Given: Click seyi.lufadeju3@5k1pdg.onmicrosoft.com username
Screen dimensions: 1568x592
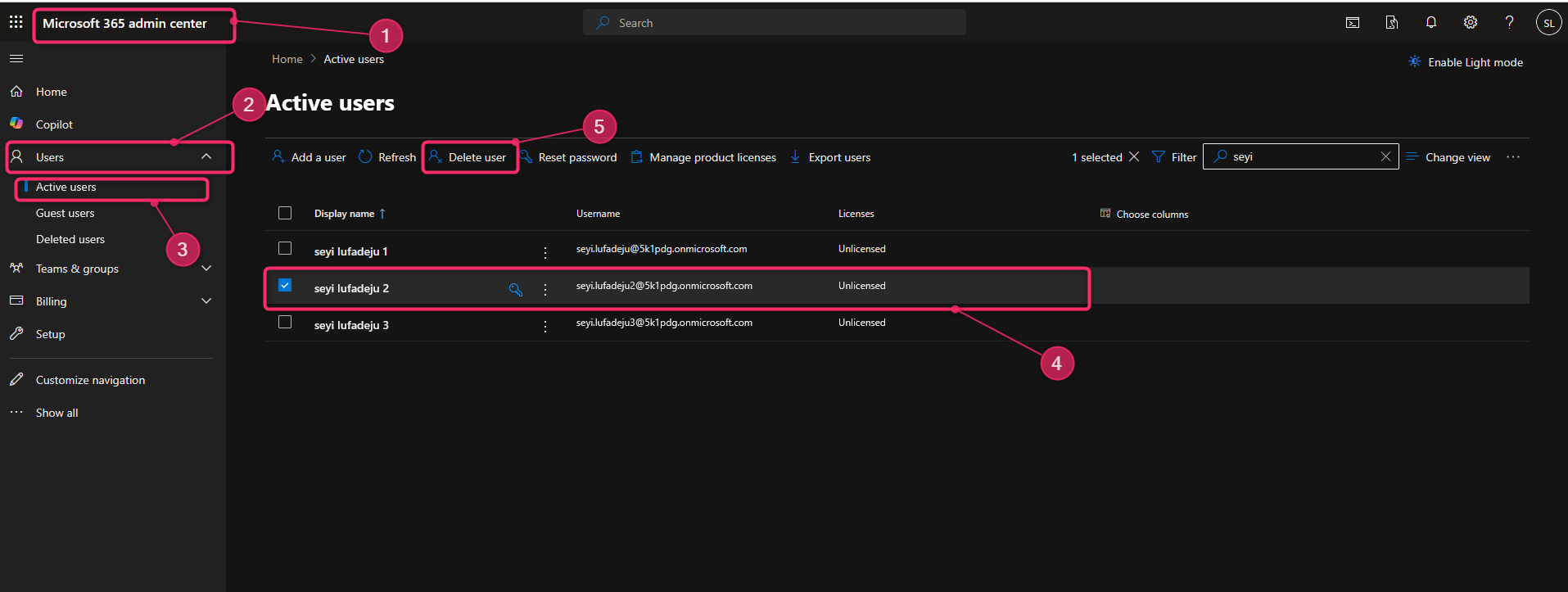Looking at the screenshot, I should 664,323.
